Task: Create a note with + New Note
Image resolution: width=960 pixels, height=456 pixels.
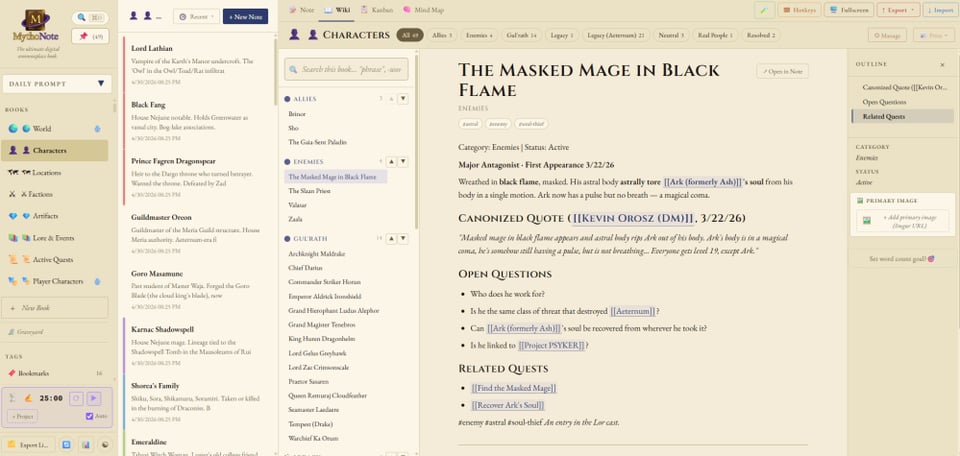Action: (x=245, y=17)
